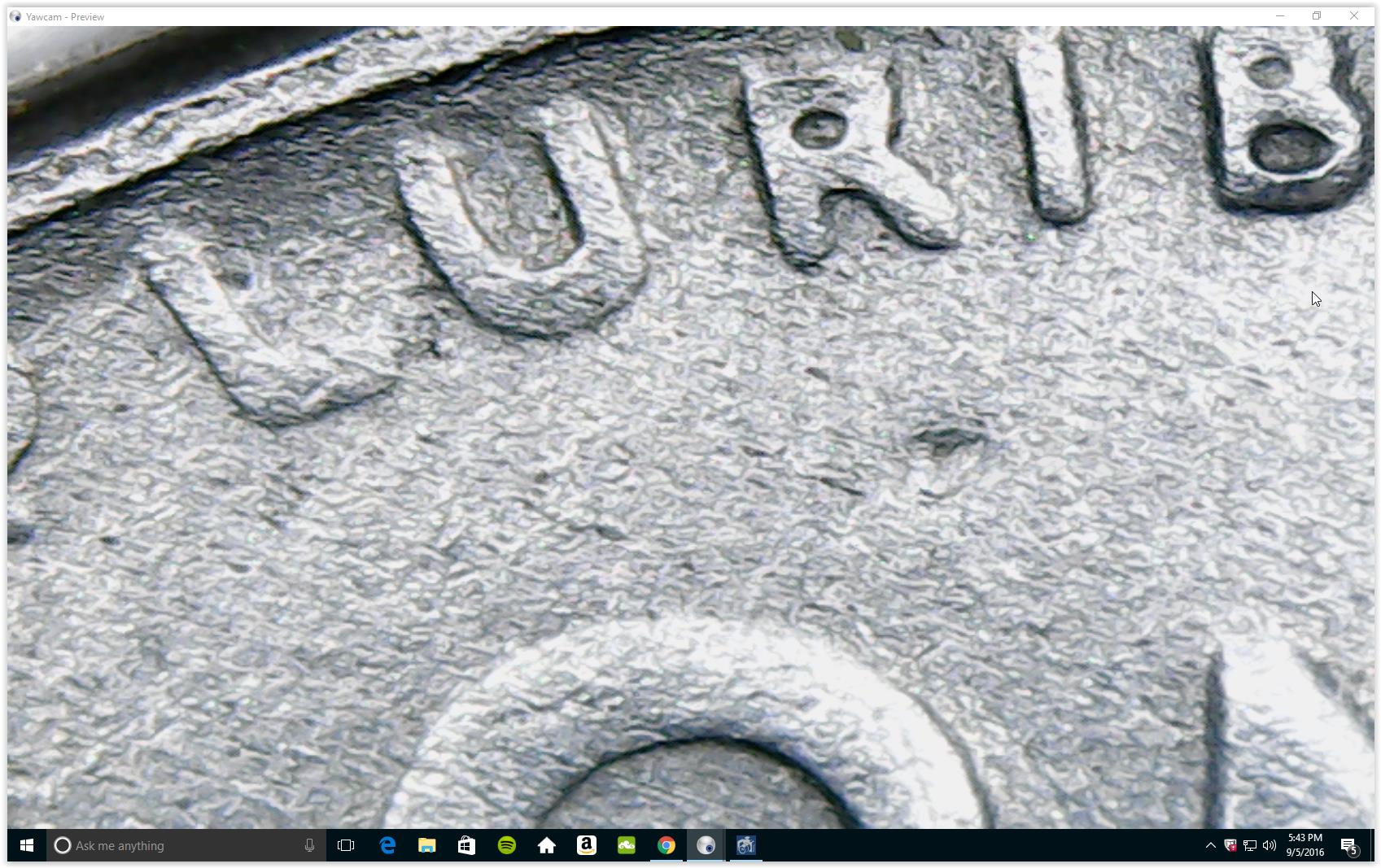Click the green cloud app icon in taskbar
Image resolution: width=1381 pixels, height=868 pixels.
626,845
